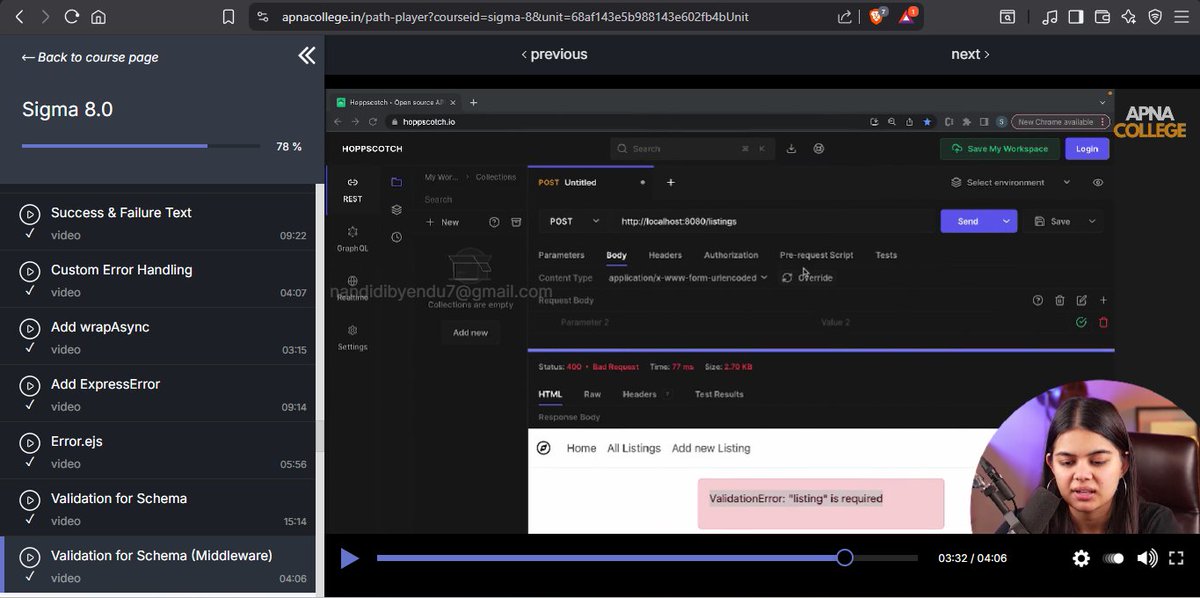Open the tab search icon in toolbar
The width and height of the screenshot is (1200, 598).
[x=1006, y=17]
